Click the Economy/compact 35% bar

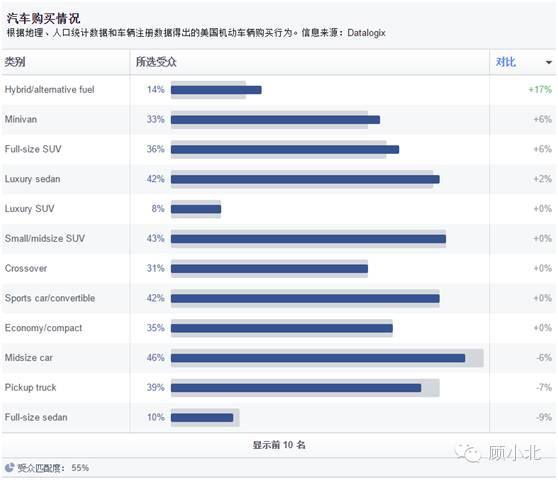[x=281, y=328]
